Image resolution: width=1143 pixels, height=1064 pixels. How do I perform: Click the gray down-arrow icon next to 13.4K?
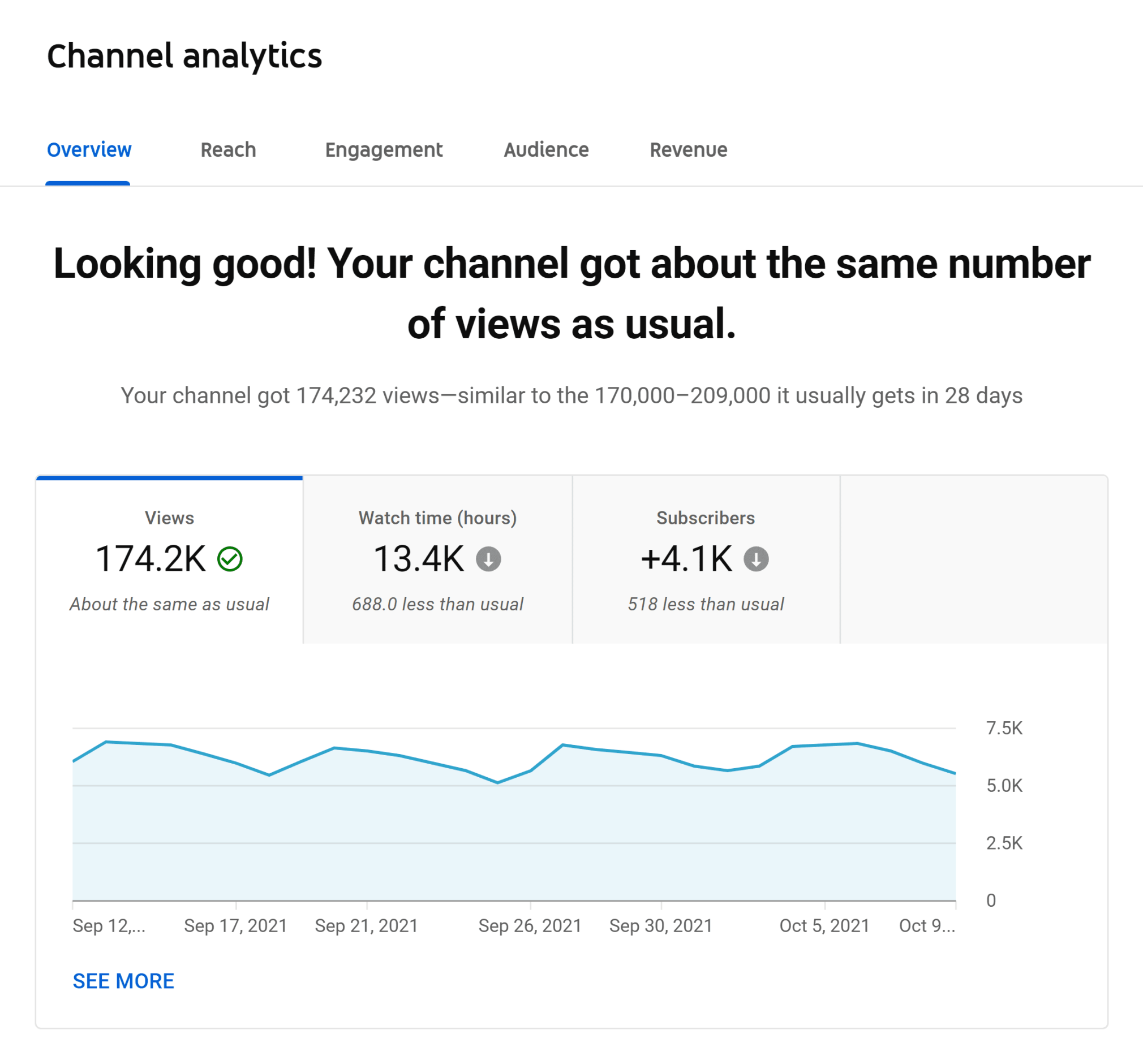click(x=489, y=558)
